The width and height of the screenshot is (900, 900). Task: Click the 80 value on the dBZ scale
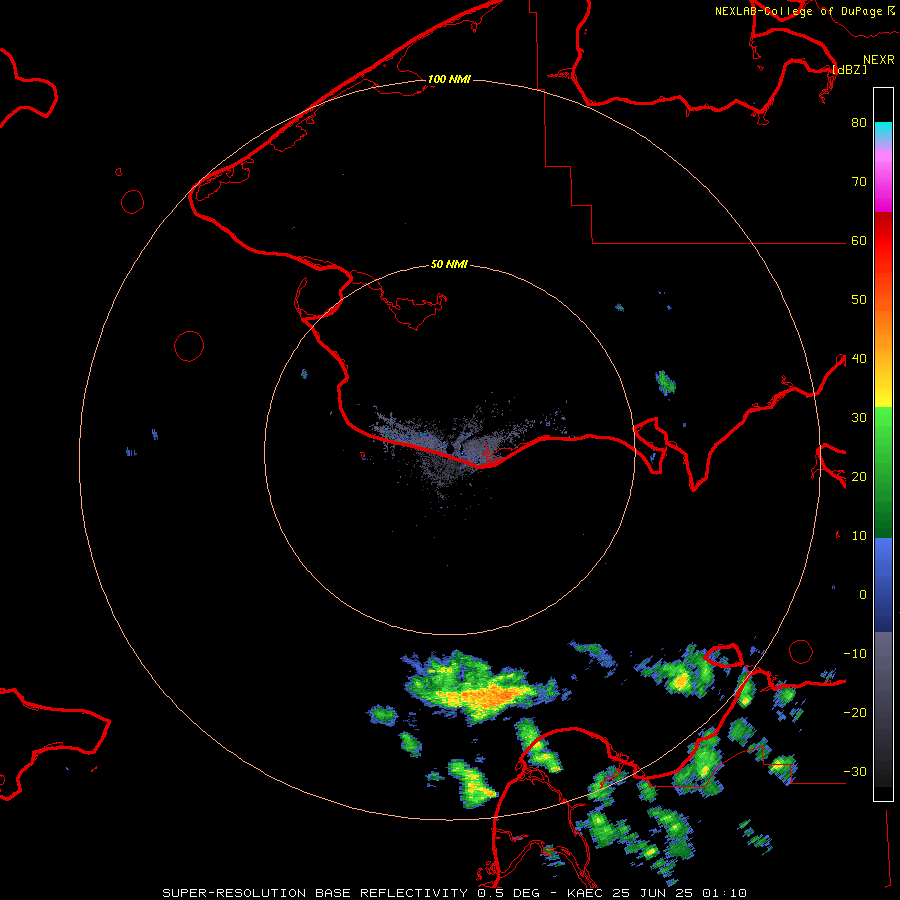859,123
